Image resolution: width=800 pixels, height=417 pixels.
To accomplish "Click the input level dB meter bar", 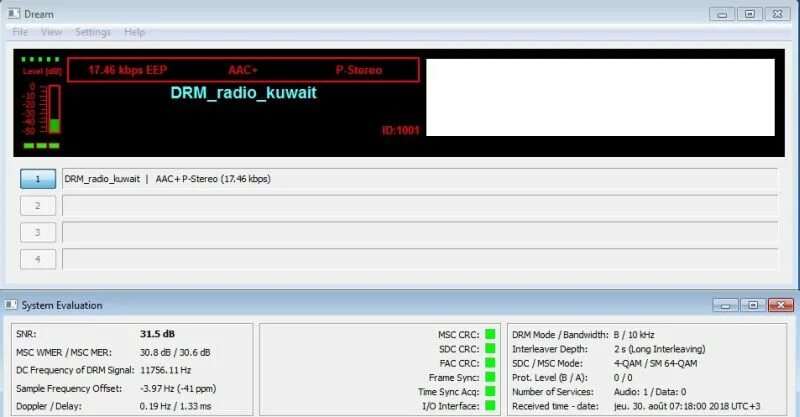I will click(55, 109).
